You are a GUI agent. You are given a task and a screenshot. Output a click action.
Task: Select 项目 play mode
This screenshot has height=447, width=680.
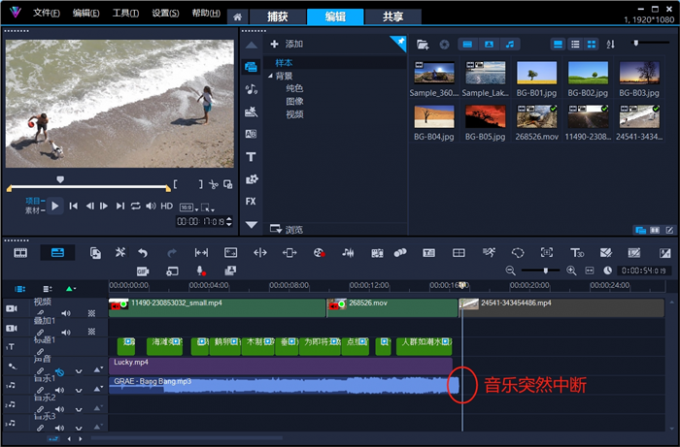(35, 201)
